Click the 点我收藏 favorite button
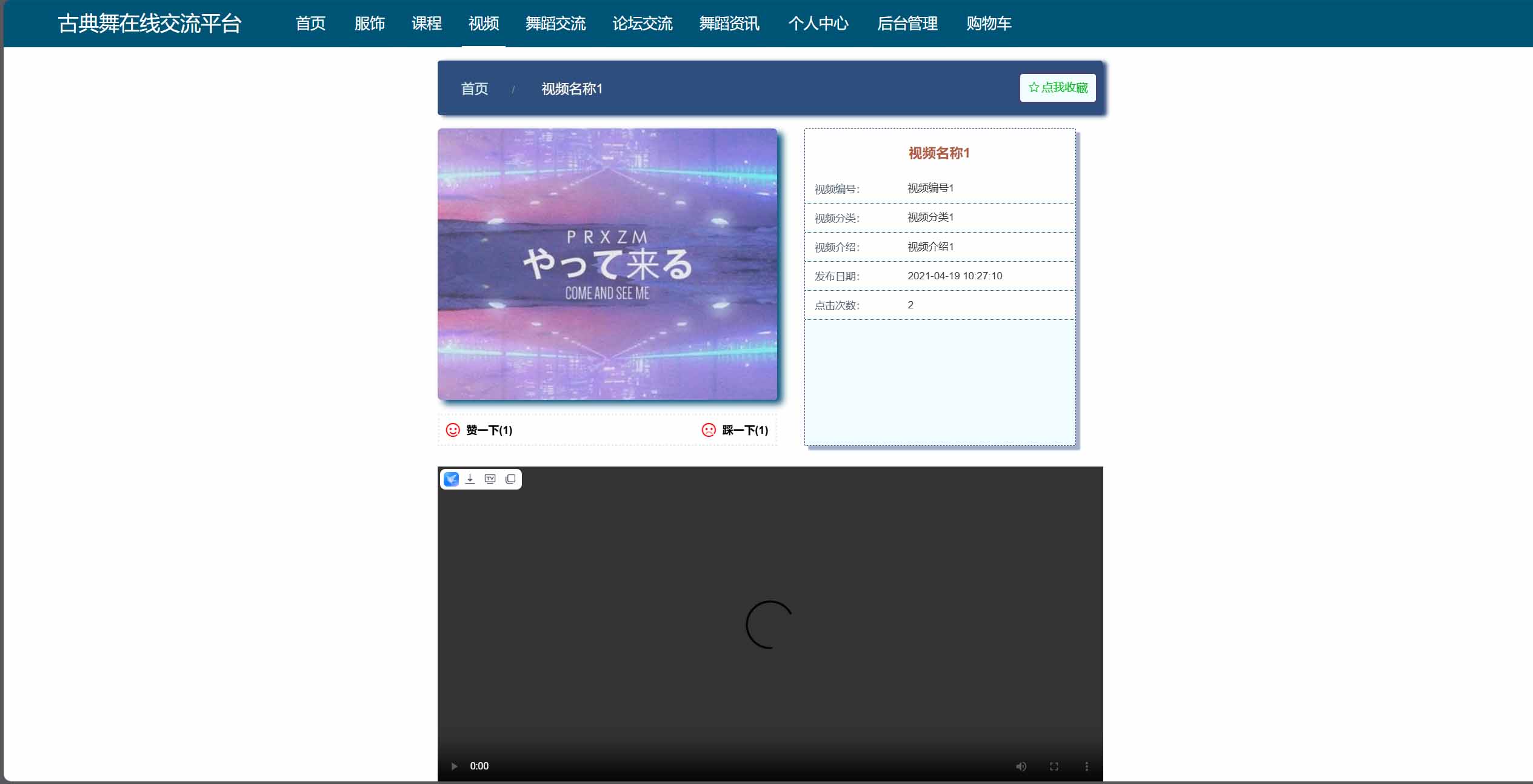 click(x=1058, y=88)
